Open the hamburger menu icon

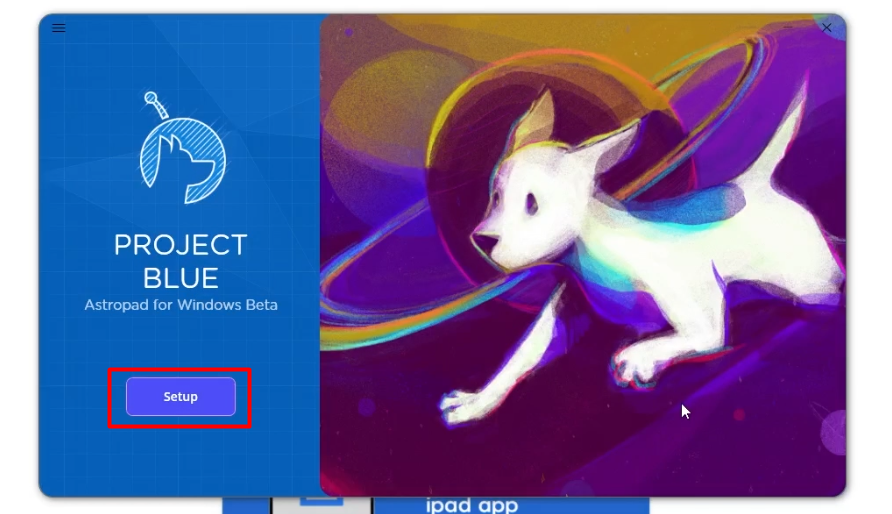click(x=59, y=28)
